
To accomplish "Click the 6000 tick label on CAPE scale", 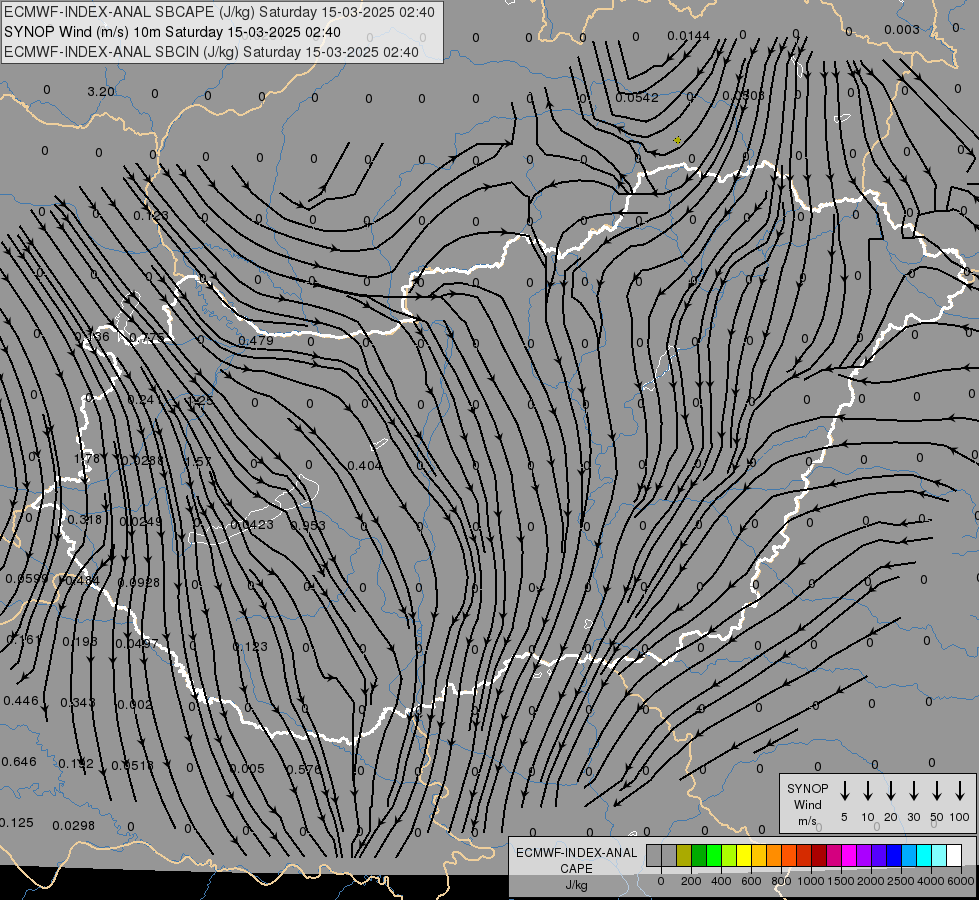I will [x=962, y=881].
